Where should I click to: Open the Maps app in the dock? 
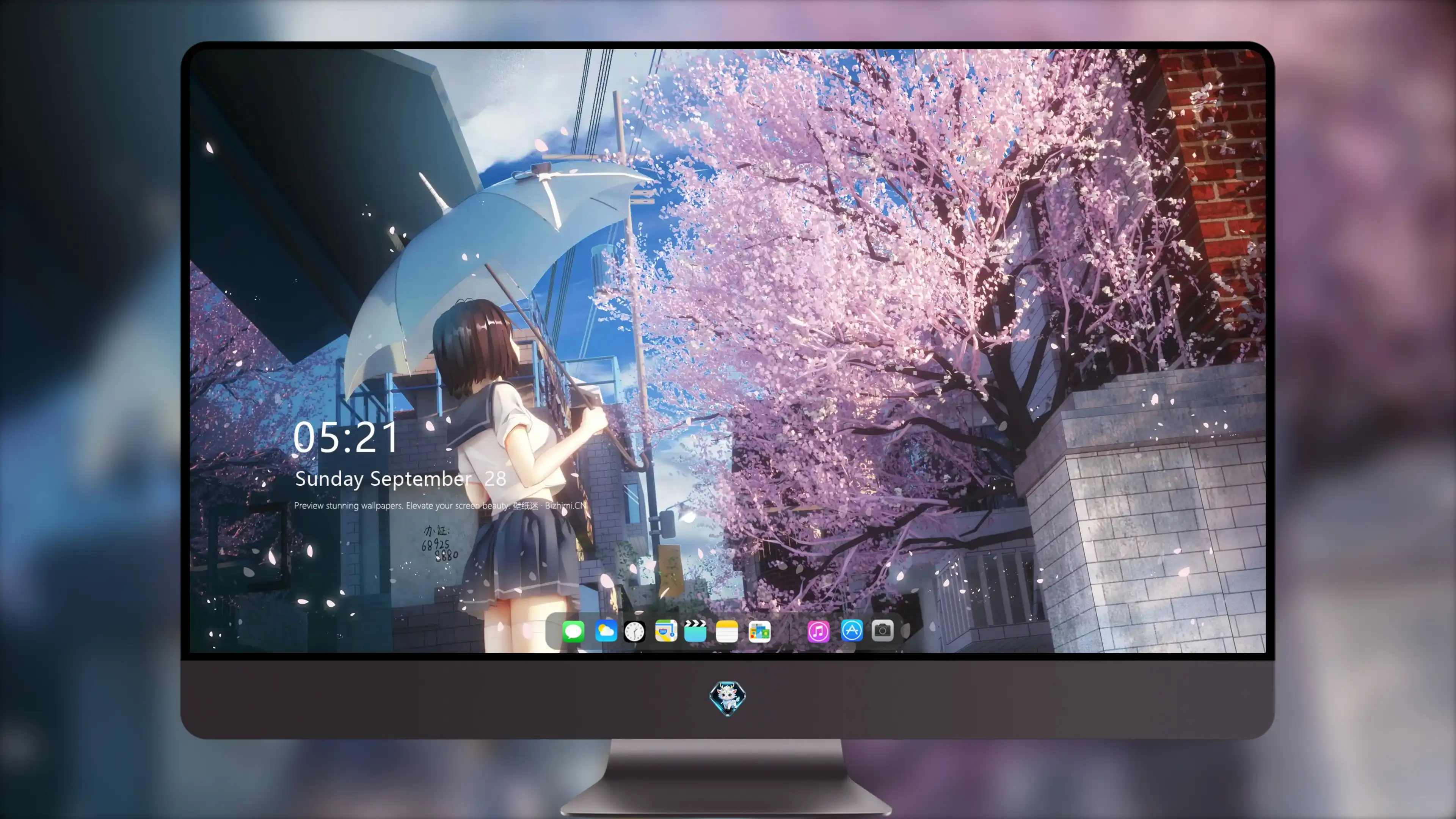[666, 631]
